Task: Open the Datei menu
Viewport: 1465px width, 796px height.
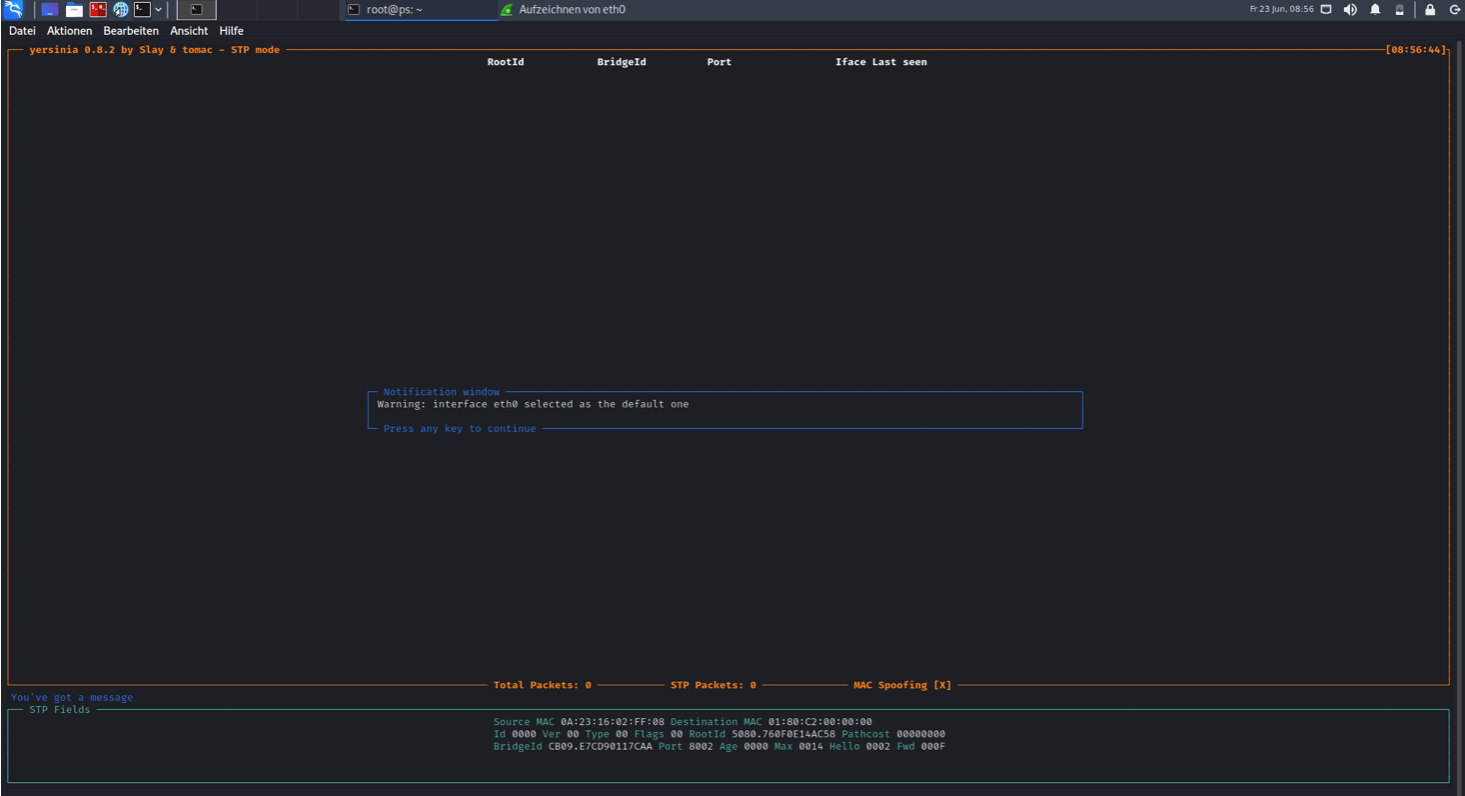Action: point(22,31)
